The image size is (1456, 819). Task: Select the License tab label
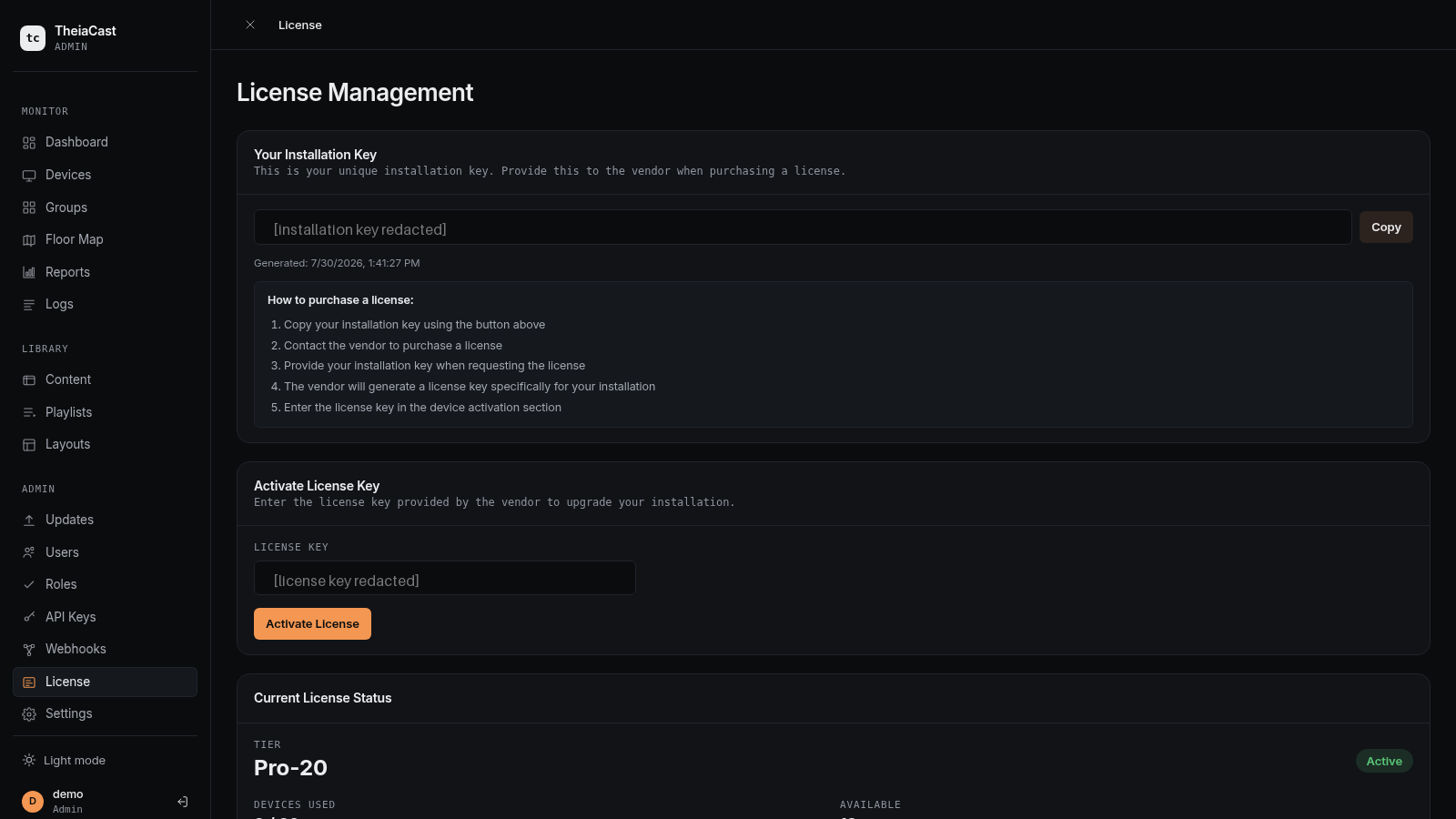click(x=300, y=25)
